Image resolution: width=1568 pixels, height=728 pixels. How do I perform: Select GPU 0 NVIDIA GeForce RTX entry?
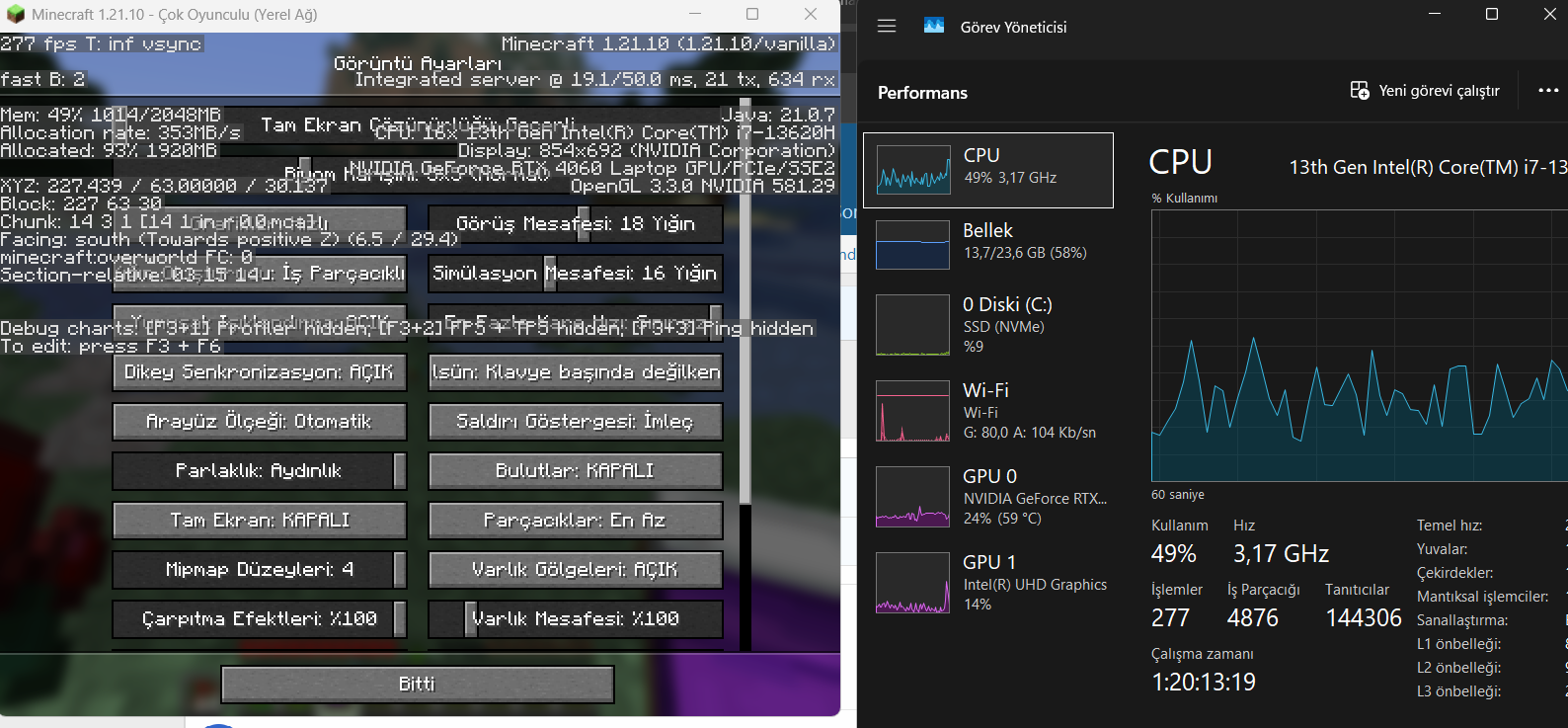pos(988,497)
